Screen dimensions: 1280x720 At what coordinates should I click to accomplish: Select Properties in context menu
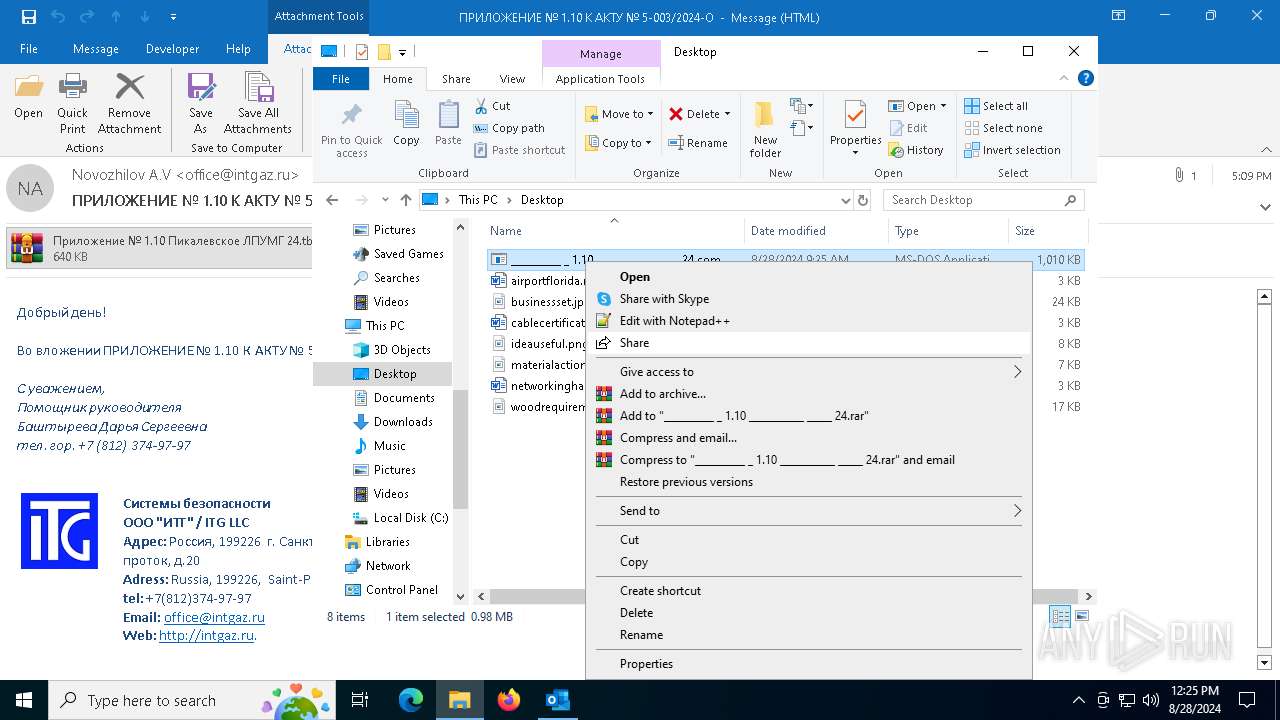[x=809, y=664]
